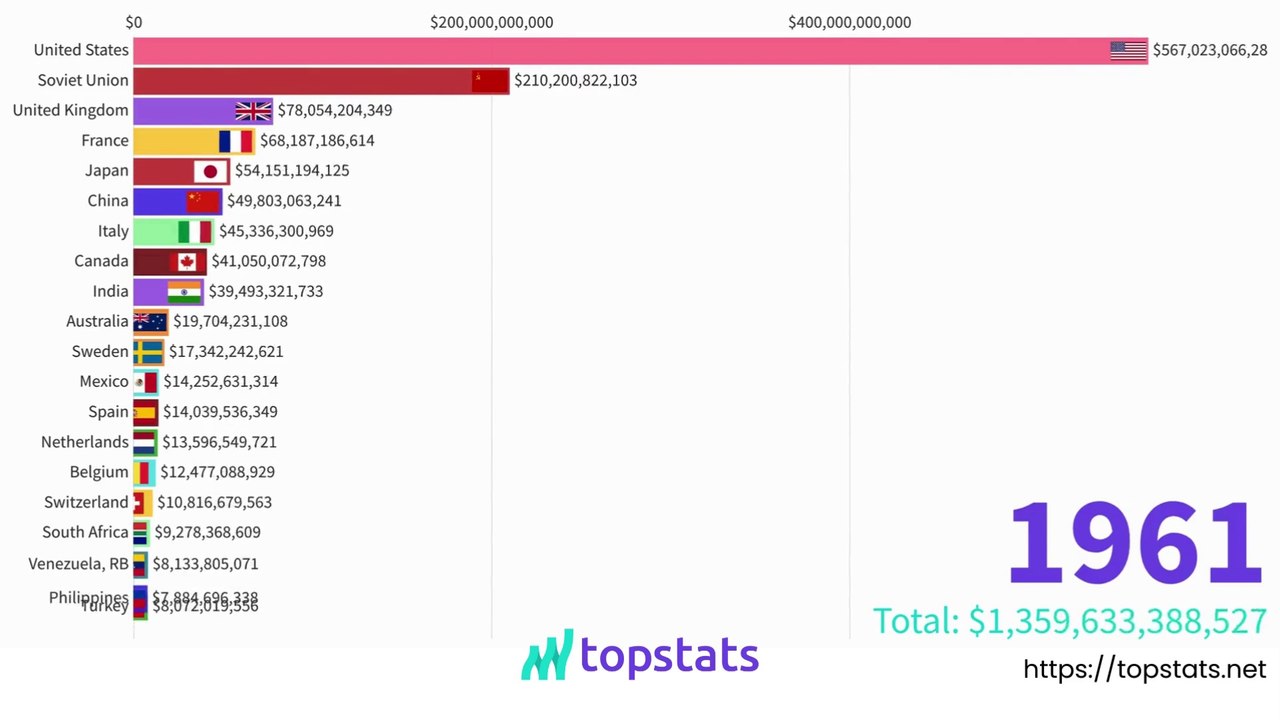Select the France flag on the bar
The height and width of the screenshot is (720, 1280).
tap(236, 141)
